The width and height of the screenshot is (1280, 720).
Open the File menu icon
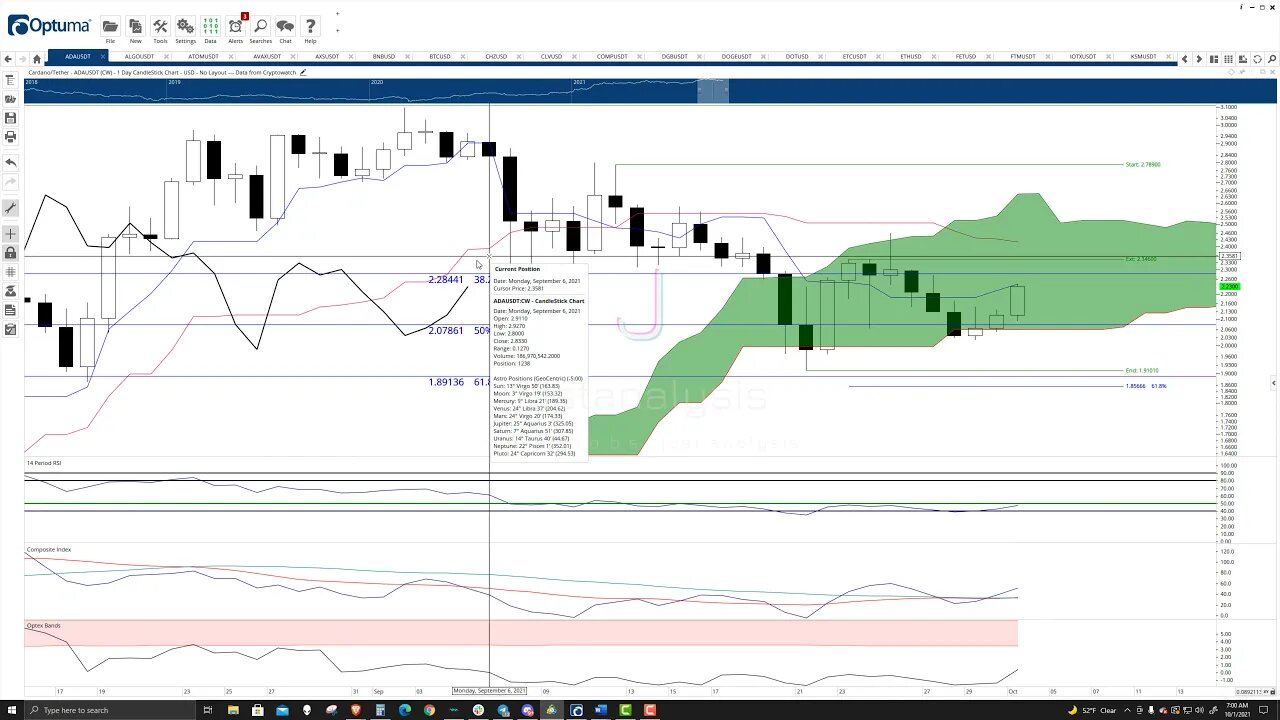[x=110, y=27]
